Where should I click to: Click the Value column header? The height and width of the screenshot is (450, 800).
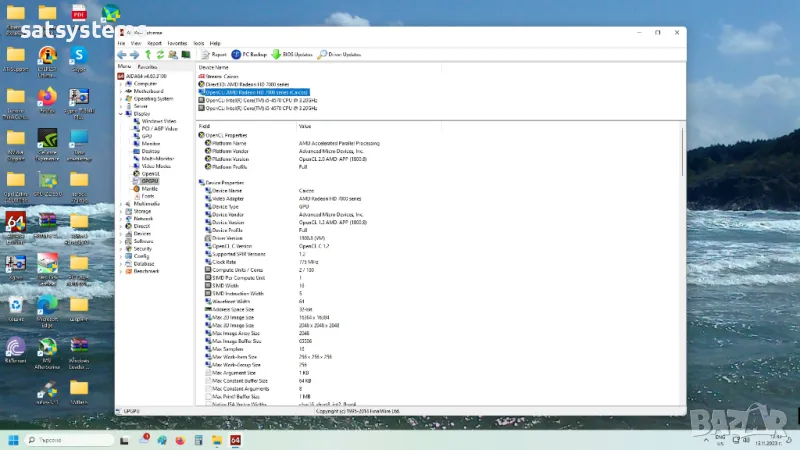point(305,126)
